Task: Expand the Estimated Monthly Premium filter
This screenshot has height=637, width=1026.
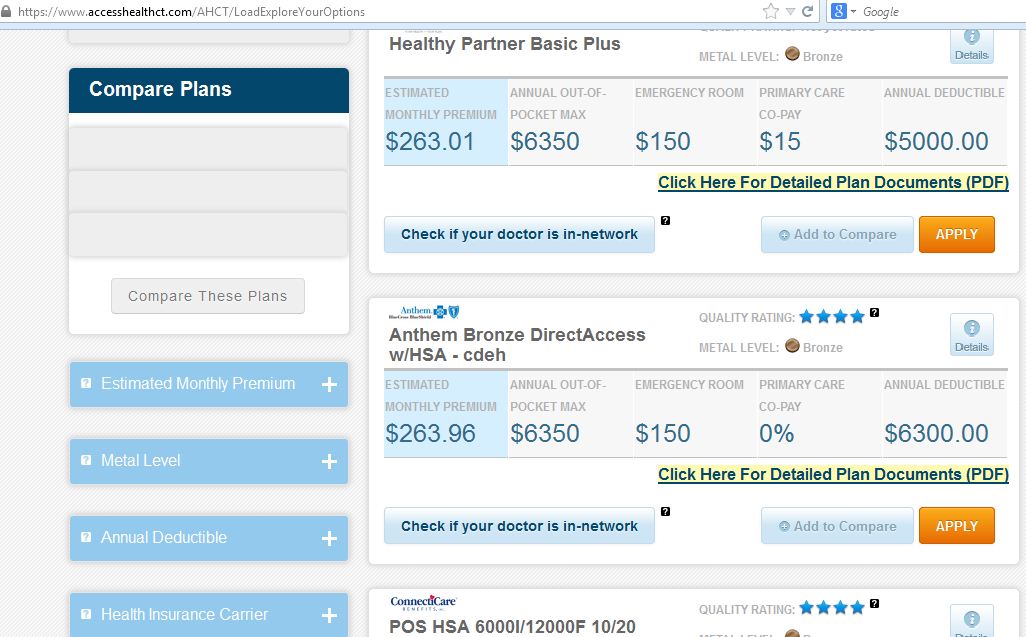Action: pos(328,384)
